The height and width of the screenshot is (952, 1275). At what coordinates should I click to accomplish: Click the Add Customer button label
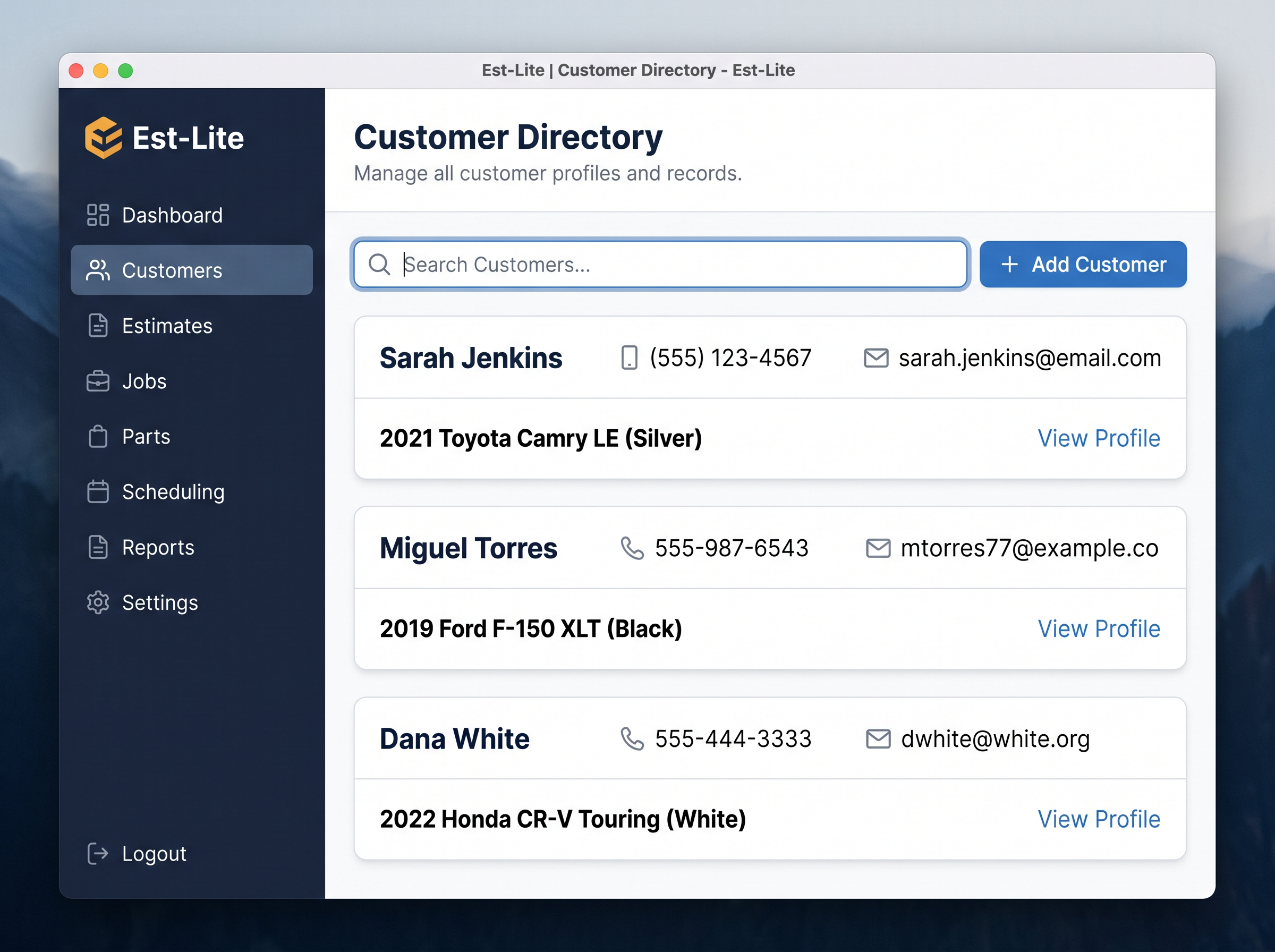click(1098, 265)
